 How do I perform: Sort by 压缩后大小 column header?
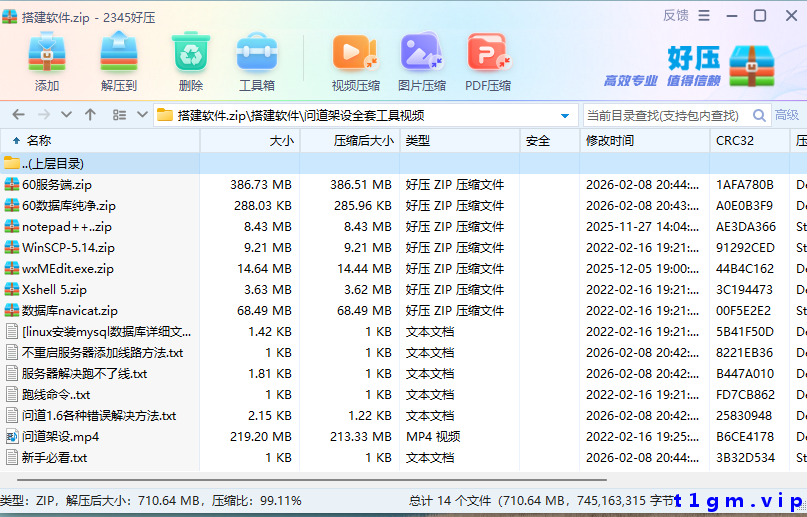coord(350,140)
